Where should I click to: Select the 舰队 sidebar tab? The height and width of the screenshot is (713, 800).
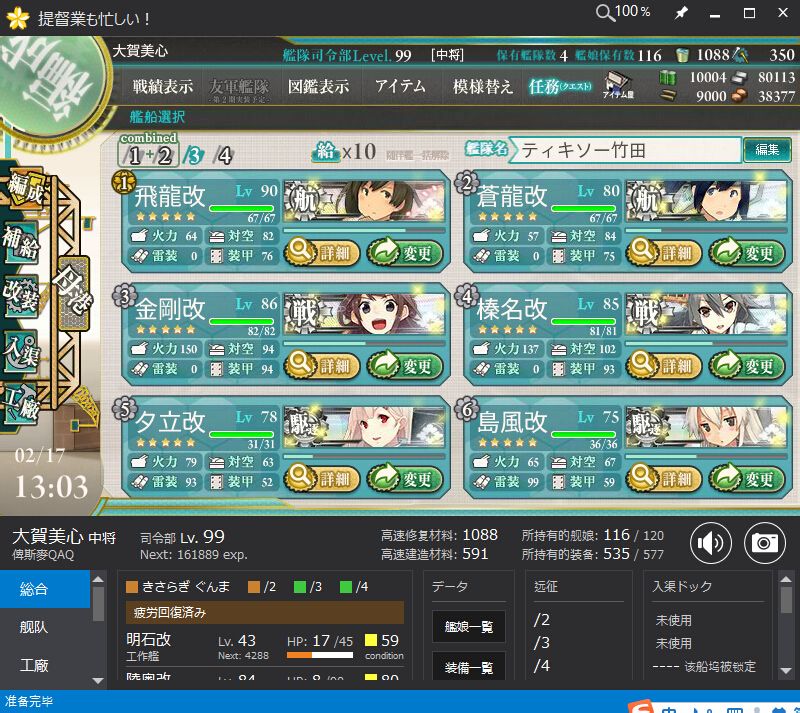(45, 627)
